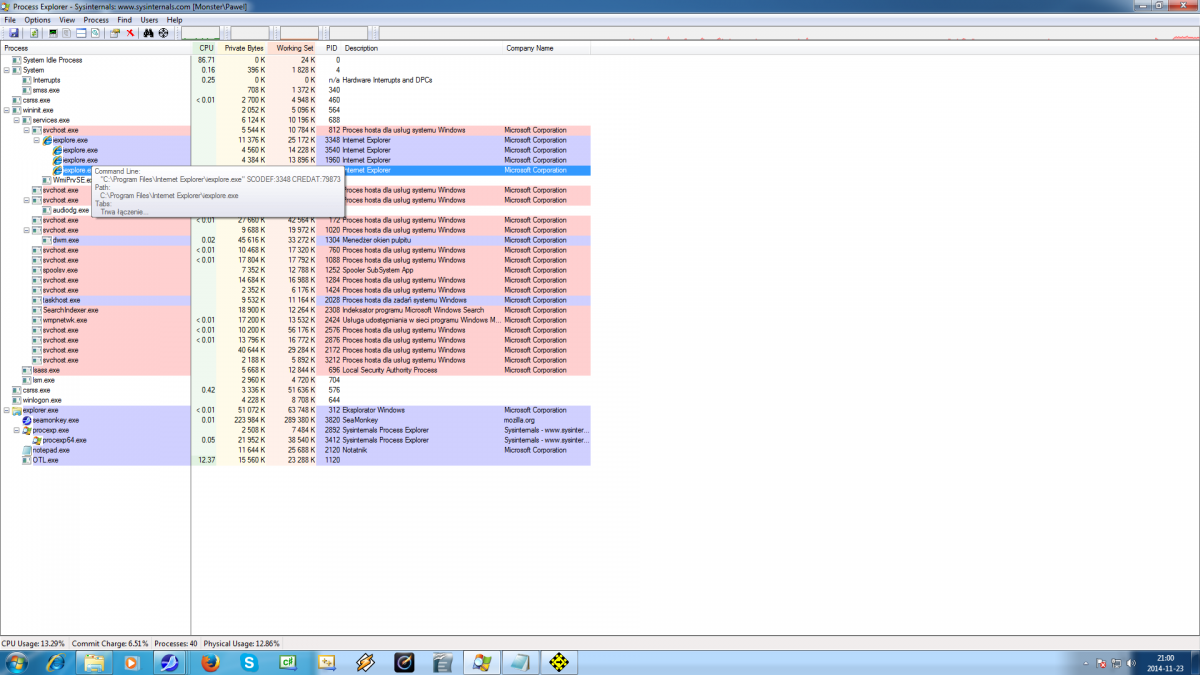Image resolution: width=1200 pixels, height=675 pixels.
Task: Click the Internet Explorer taskbar icon
Action: (x=56, y=662)
